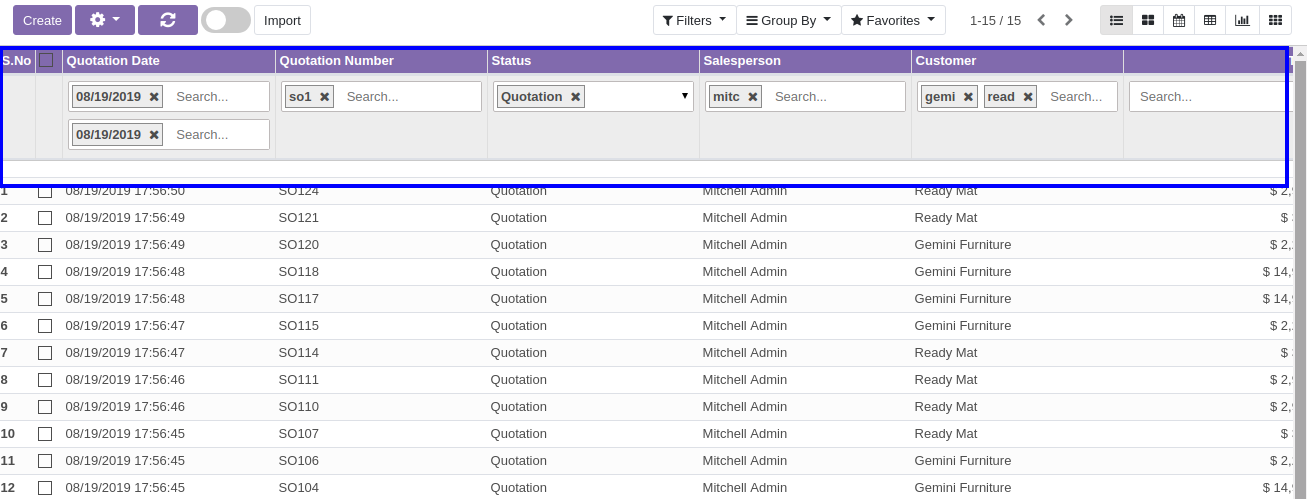Tick the checkbox for row SO120
Screen dimensions: 1307x499
point(45,245)
